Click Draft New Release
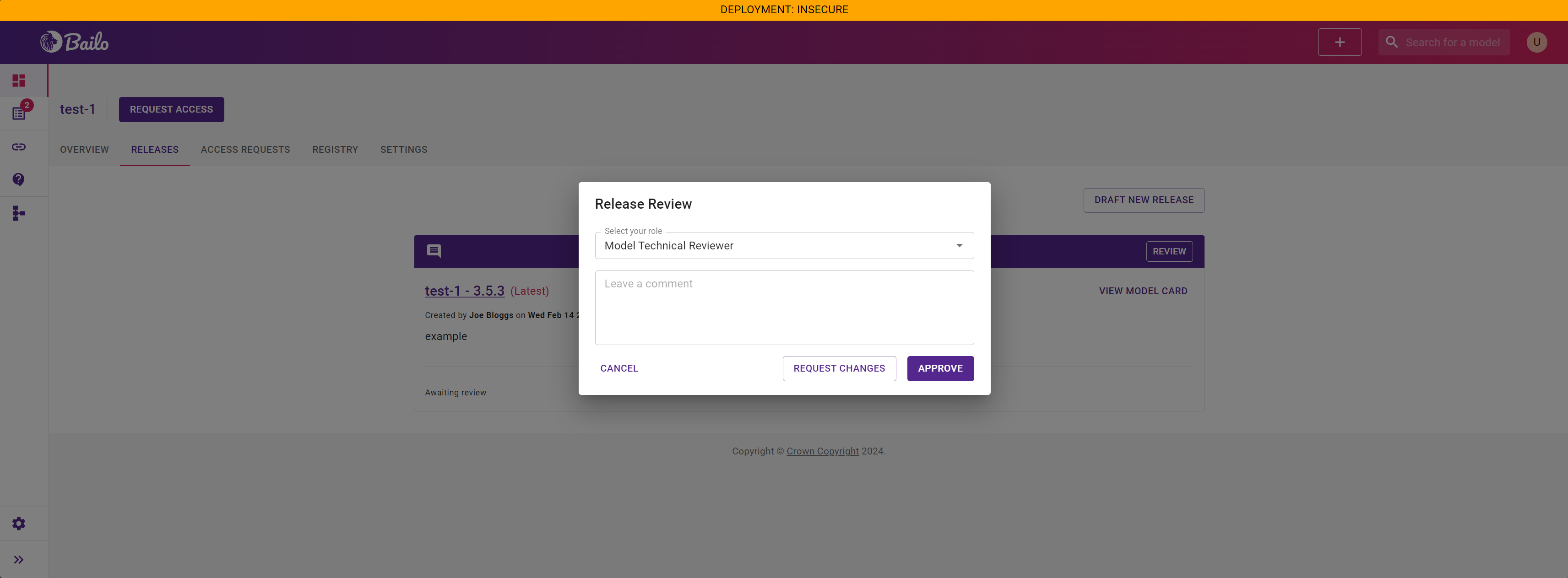This screenshot has height=578, width=1568. pos(1143,200)
